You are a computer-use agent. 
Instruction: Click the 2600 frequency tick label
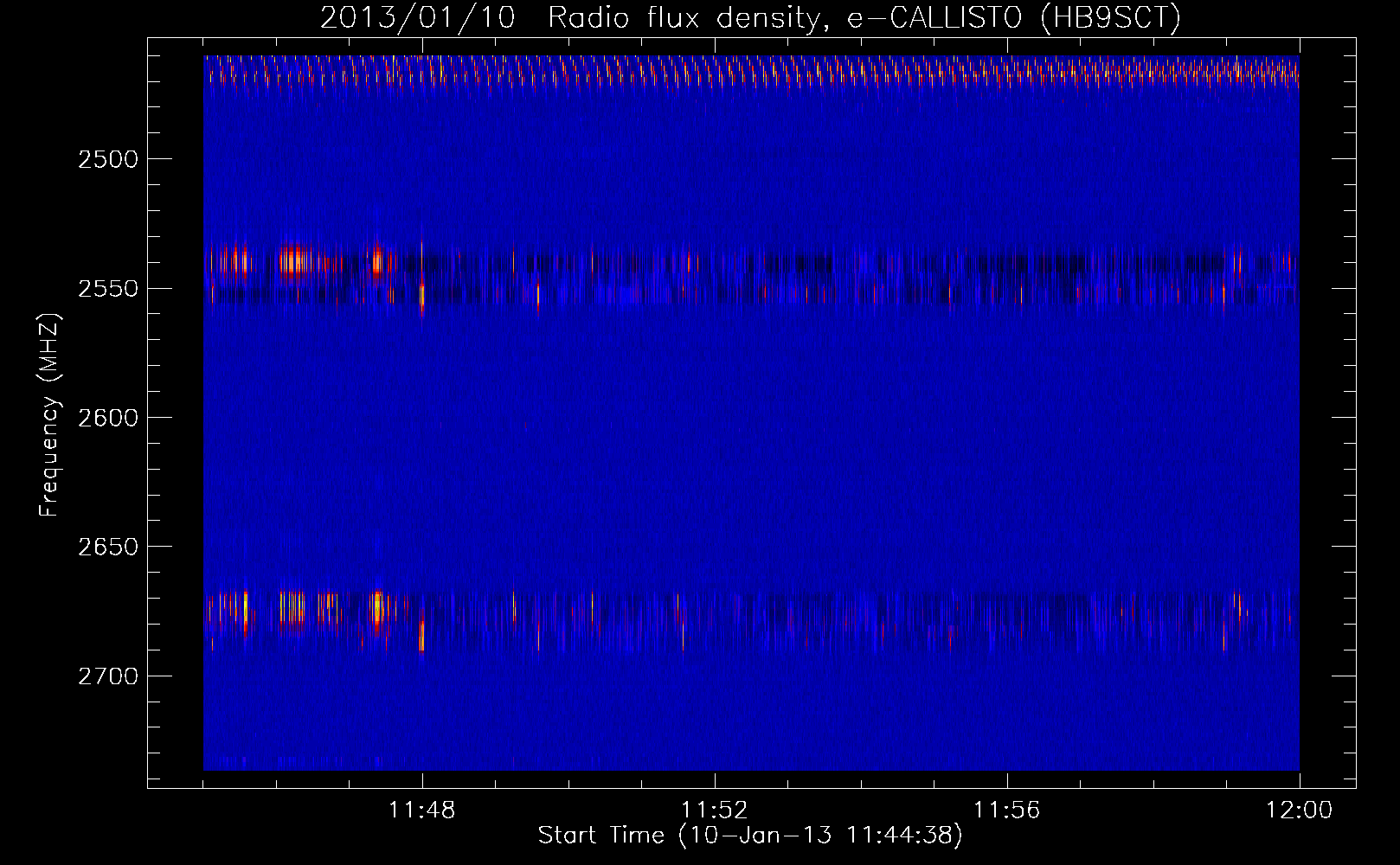[108, 418]
